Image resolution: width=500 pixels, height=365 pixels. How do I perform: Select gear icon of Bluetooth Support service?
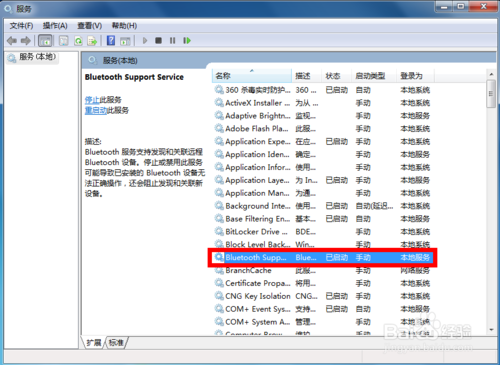coord(219,257)
